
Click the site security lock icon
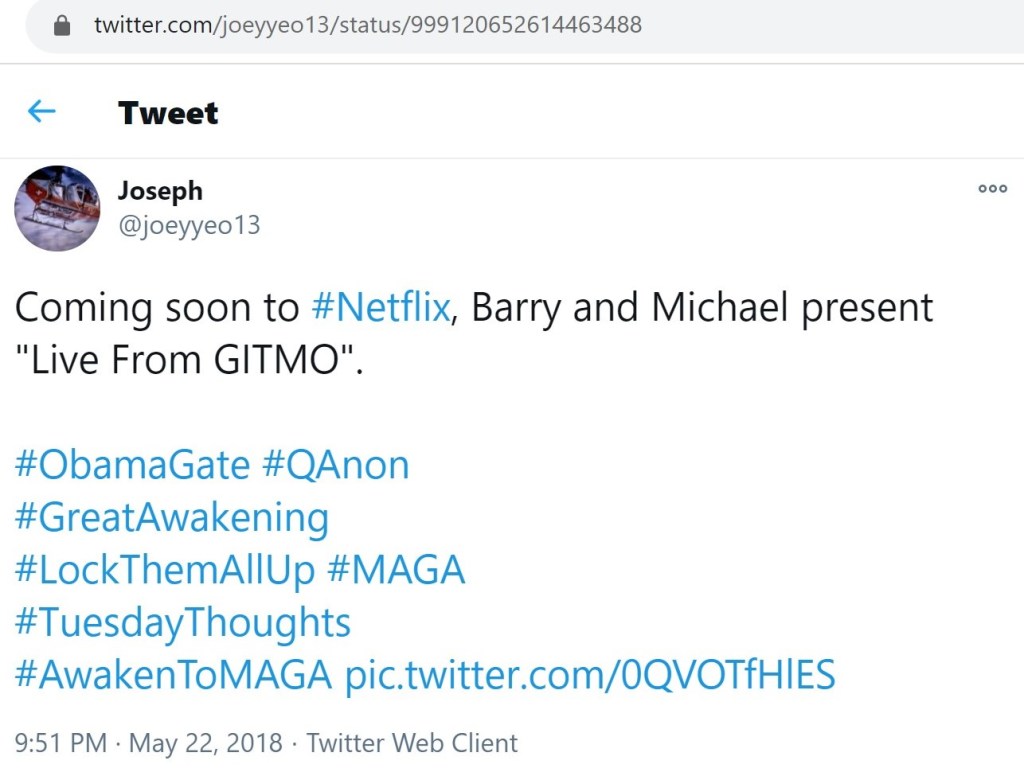pyautogui.click(x=63, y=26)
